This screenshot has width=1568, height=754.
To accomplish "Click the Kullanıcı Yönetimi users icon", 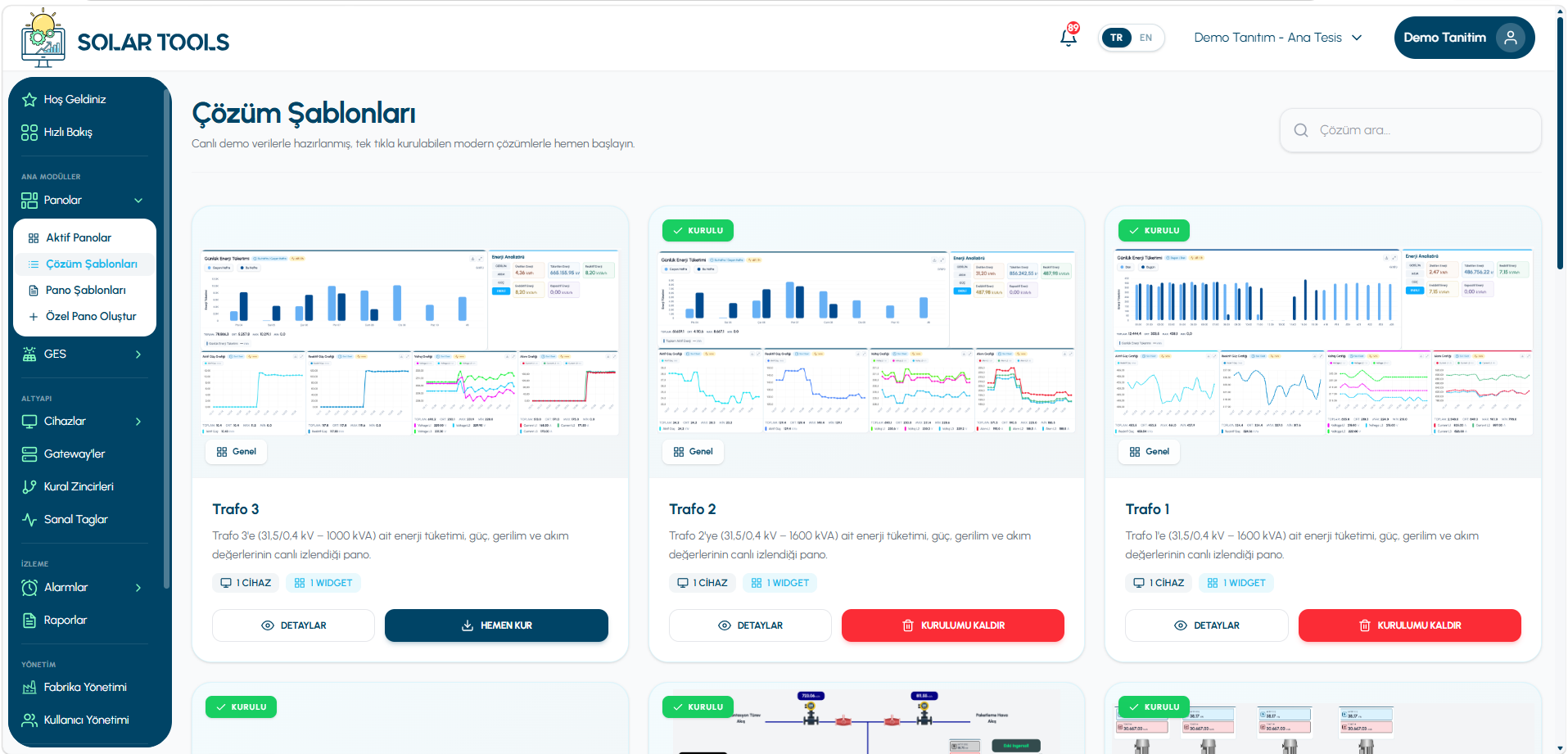I will (x=29, y=720).
